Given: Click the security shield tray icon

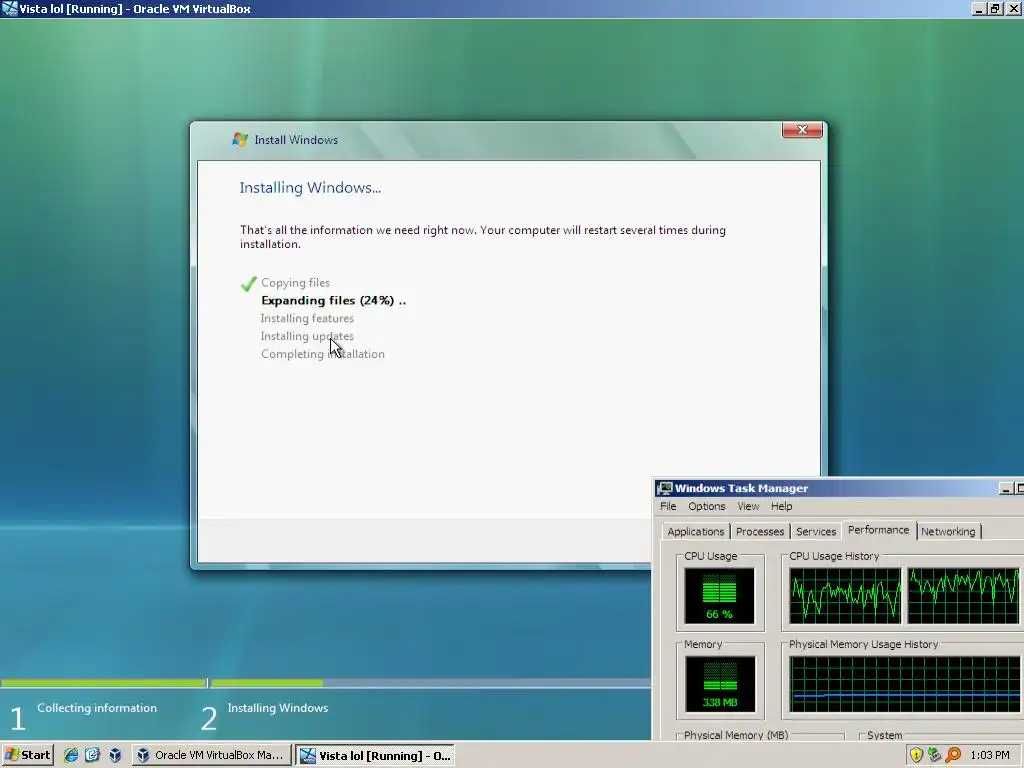Looking at the screenshot, I should (x=916, y=755).
